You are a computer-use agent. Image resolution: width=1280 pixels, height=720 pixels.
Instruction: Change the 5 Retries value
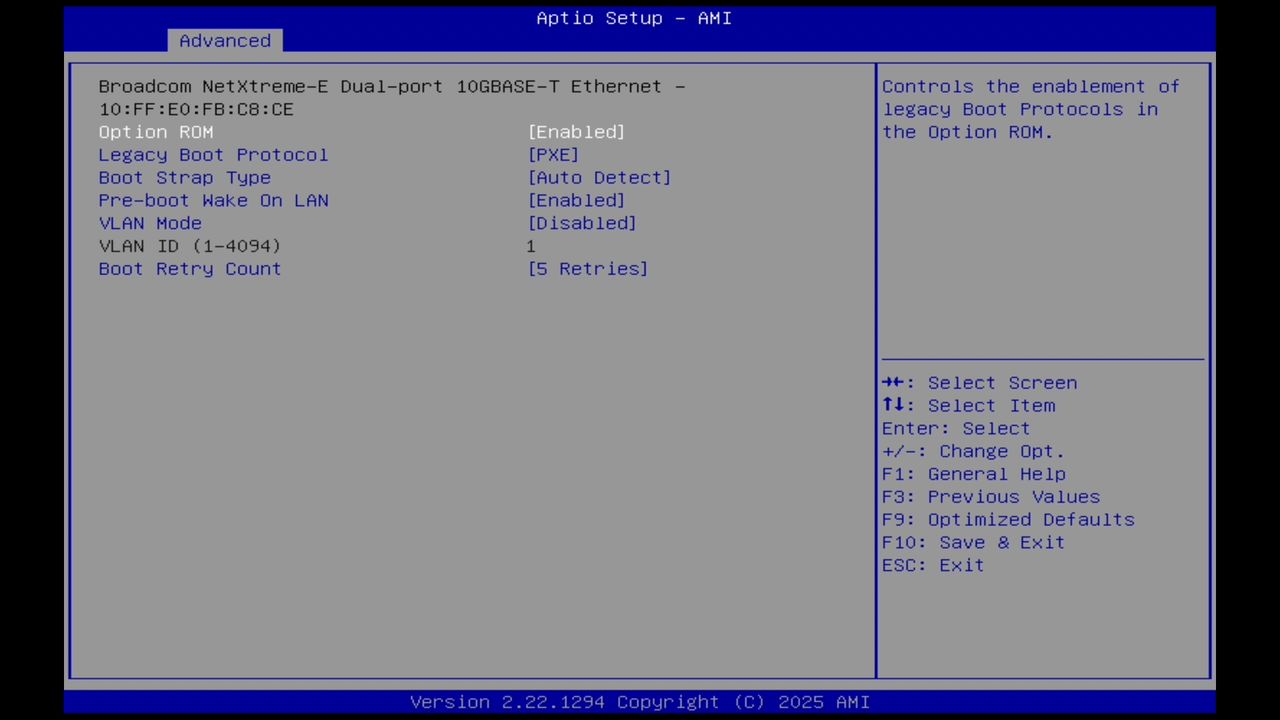588,268
